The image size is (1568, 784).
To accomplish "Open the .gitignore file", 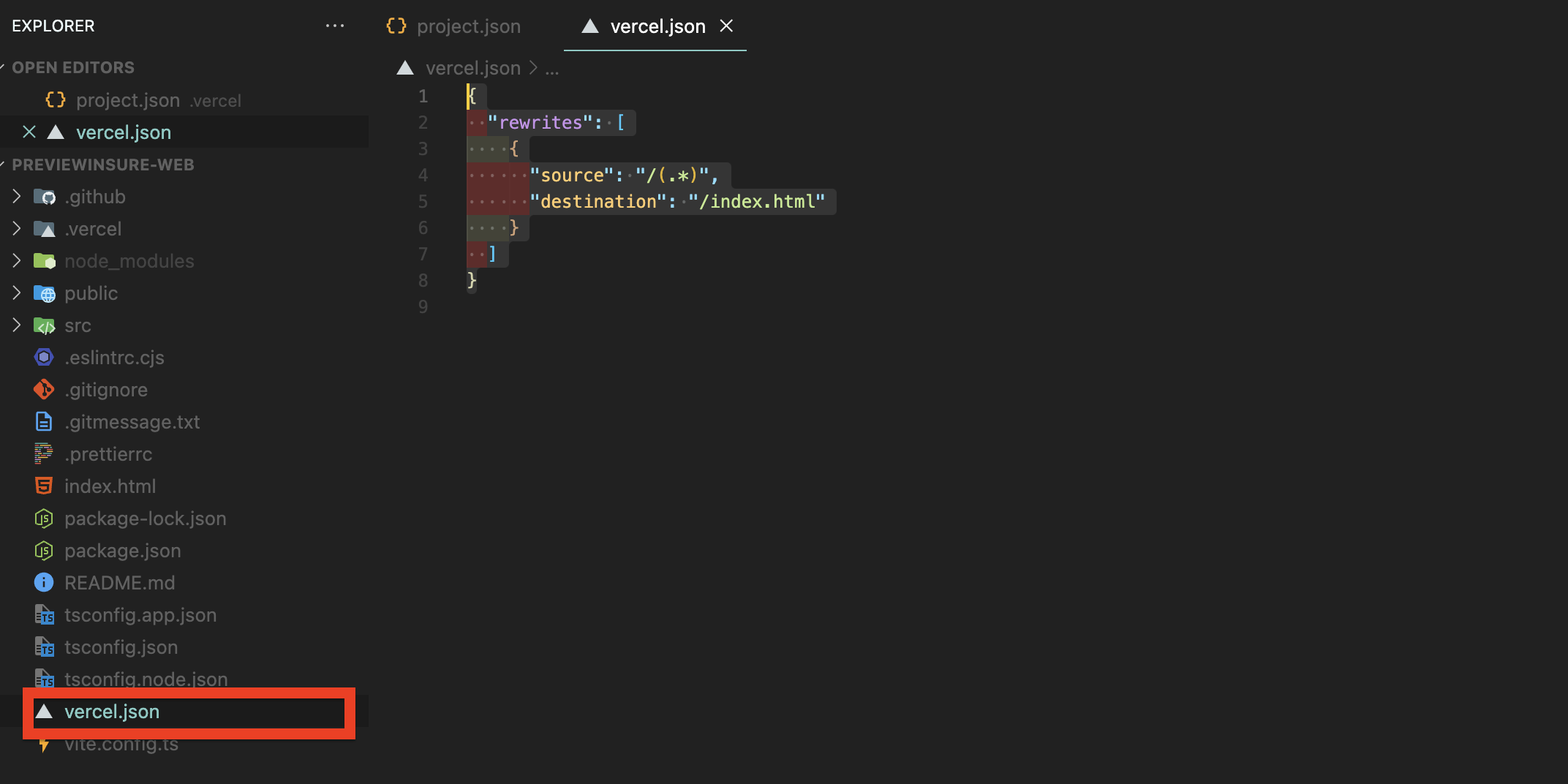I will pyautogui.click(x=106, y=390).
